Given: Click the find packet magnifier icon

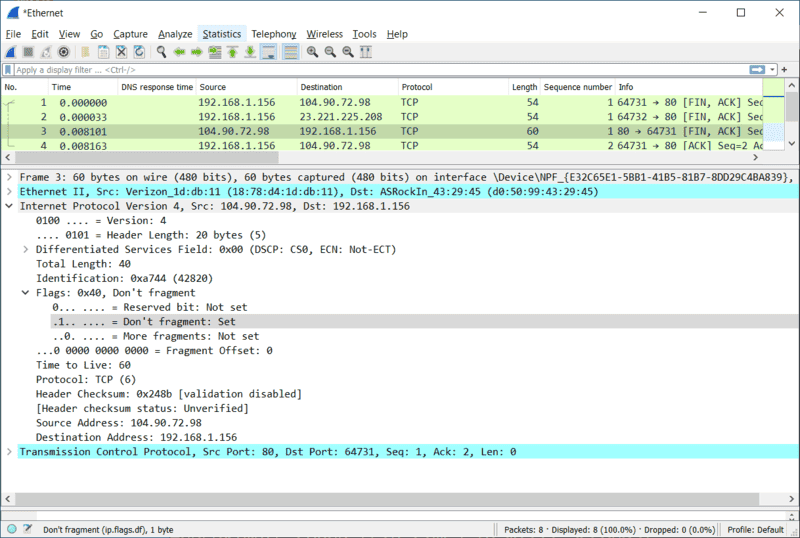Looking at the screenshot, I should 161,51.
